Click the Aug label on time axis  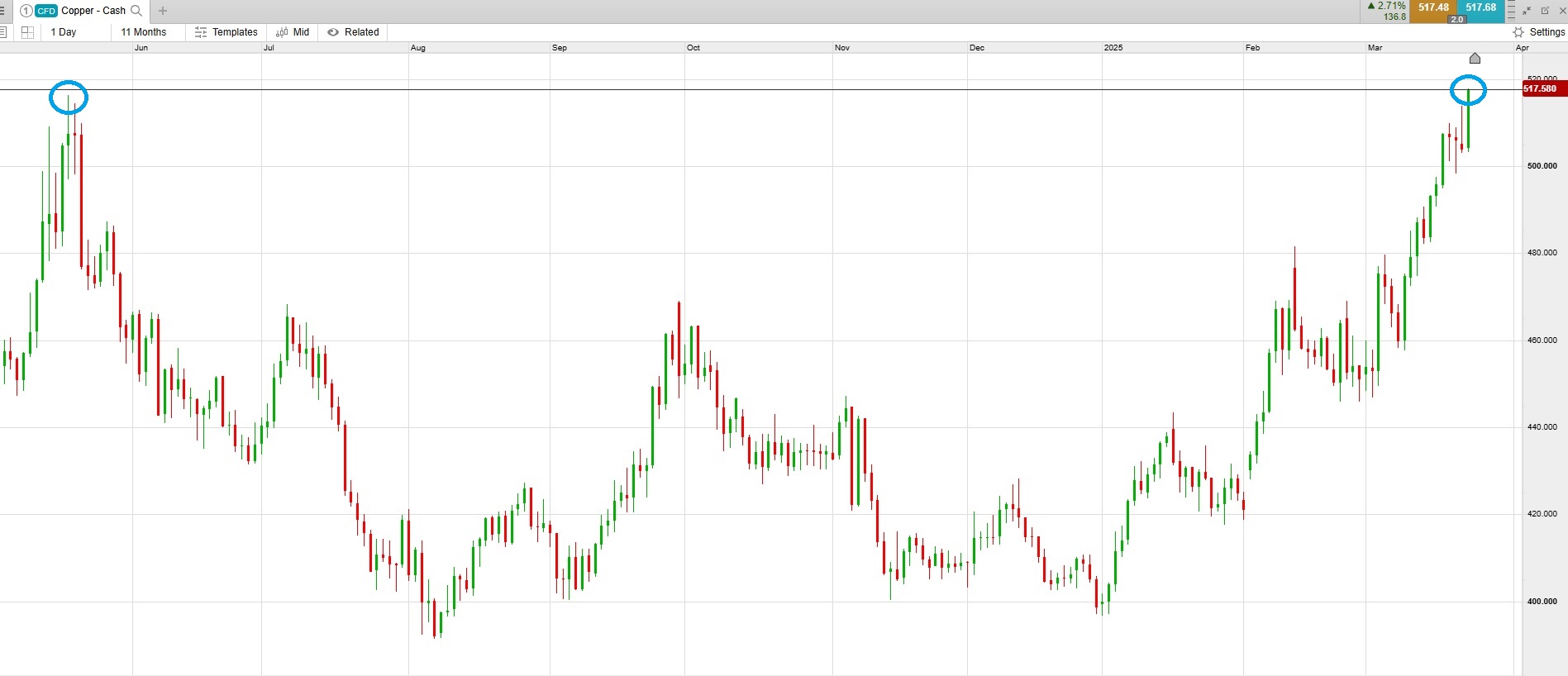click(x=418, y=48)
